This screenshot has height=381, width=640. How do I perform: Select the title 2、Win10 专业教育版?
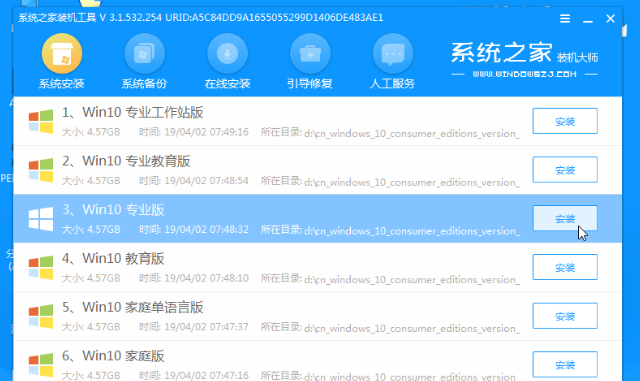click(x=126, y=161)
